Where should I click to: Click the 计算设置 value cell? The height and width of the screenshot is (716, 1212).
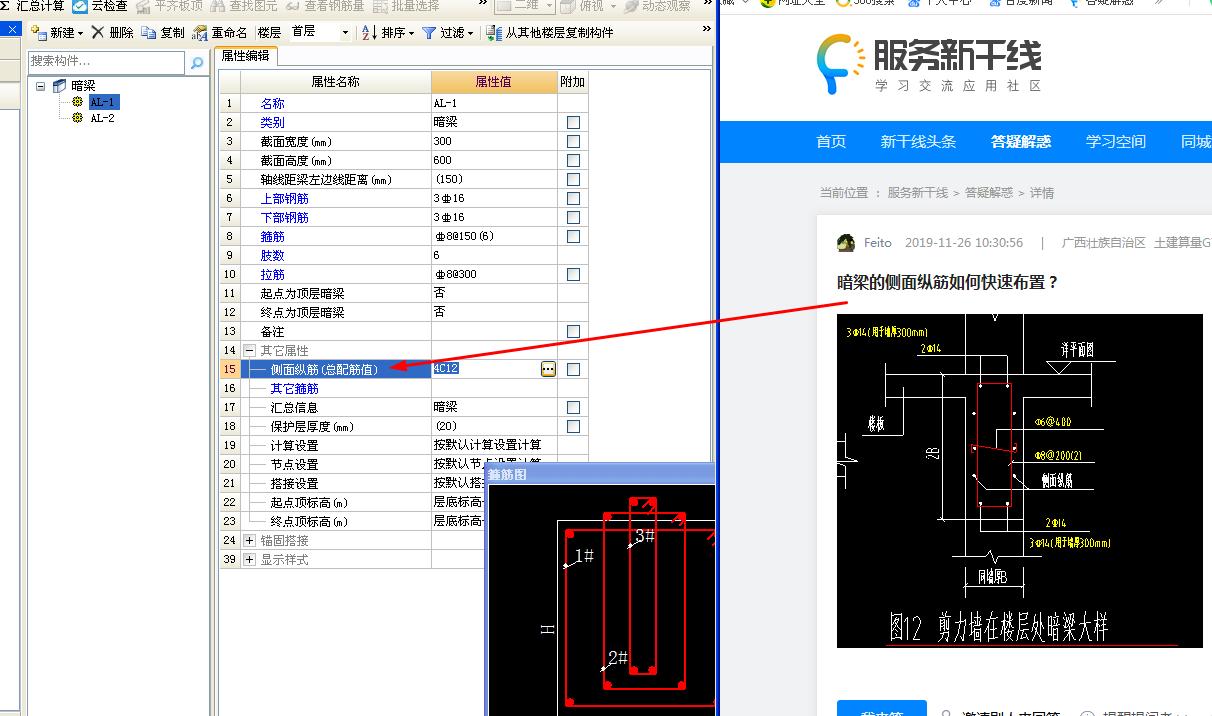494,445
